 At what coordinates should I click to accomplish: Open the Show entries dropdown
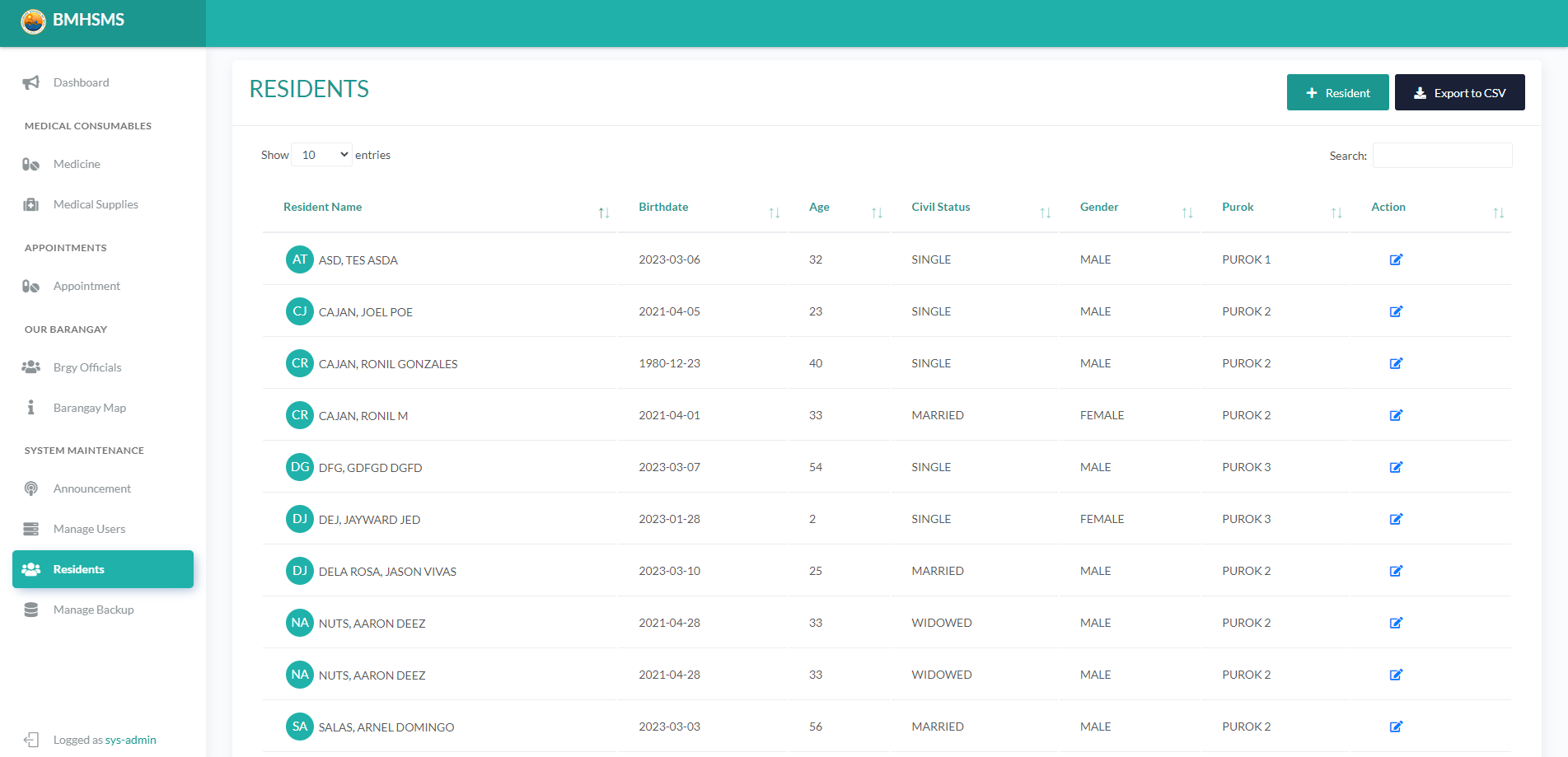click(x=321, y=154)
